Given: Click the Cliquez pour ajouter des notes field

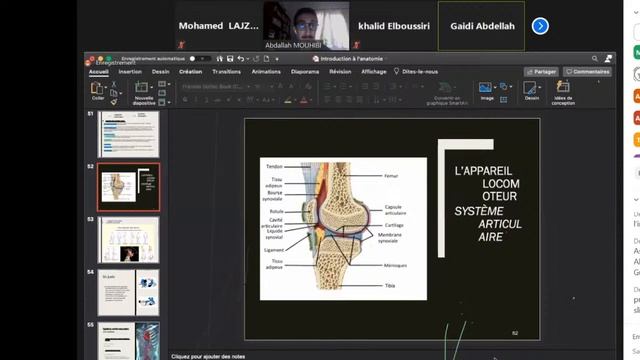Looking at the screenshot, I should point(208,356).
